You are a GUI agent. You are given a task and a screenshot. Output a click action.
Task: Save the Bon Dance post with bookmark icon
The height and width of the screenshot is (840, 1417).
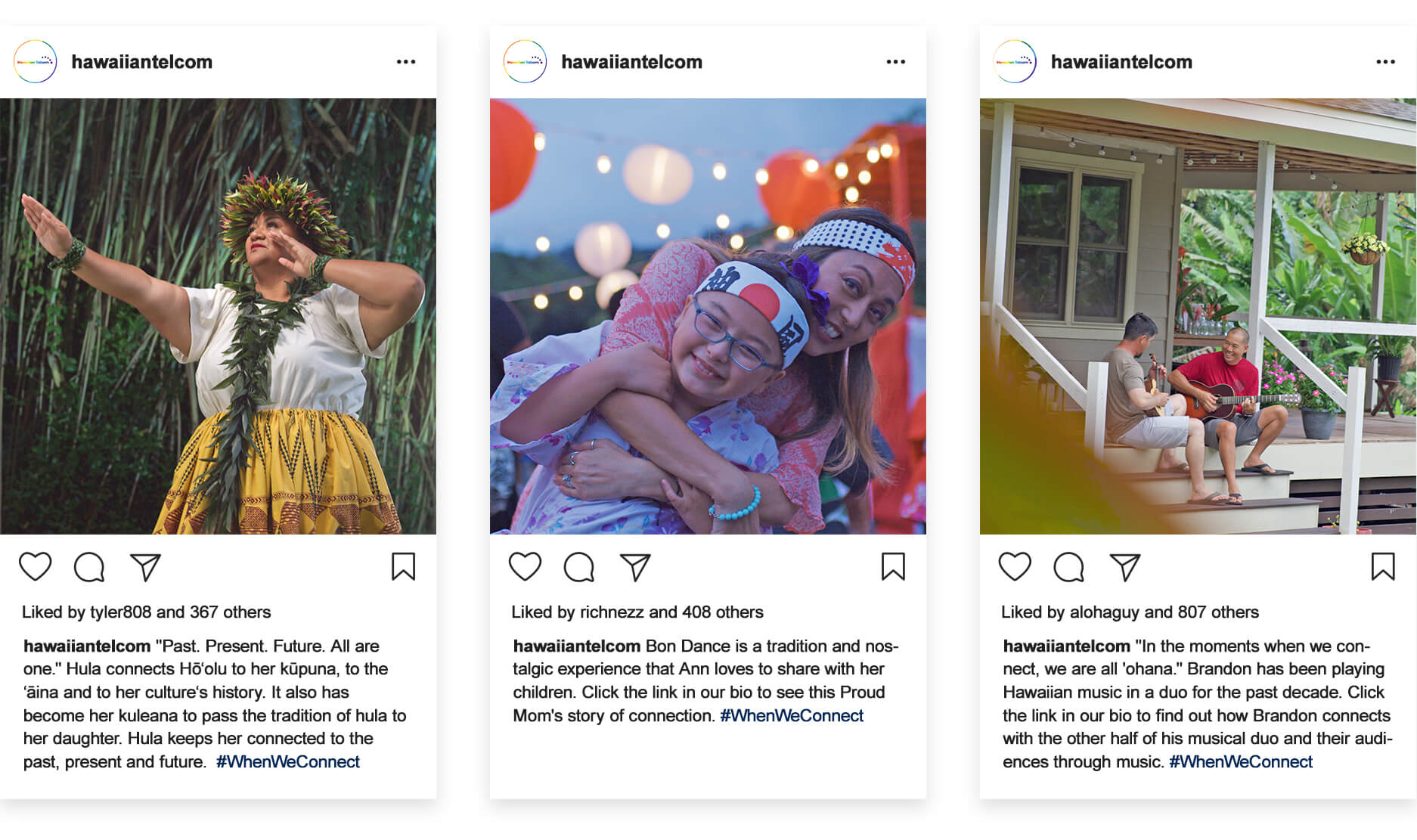pos(893,566)
